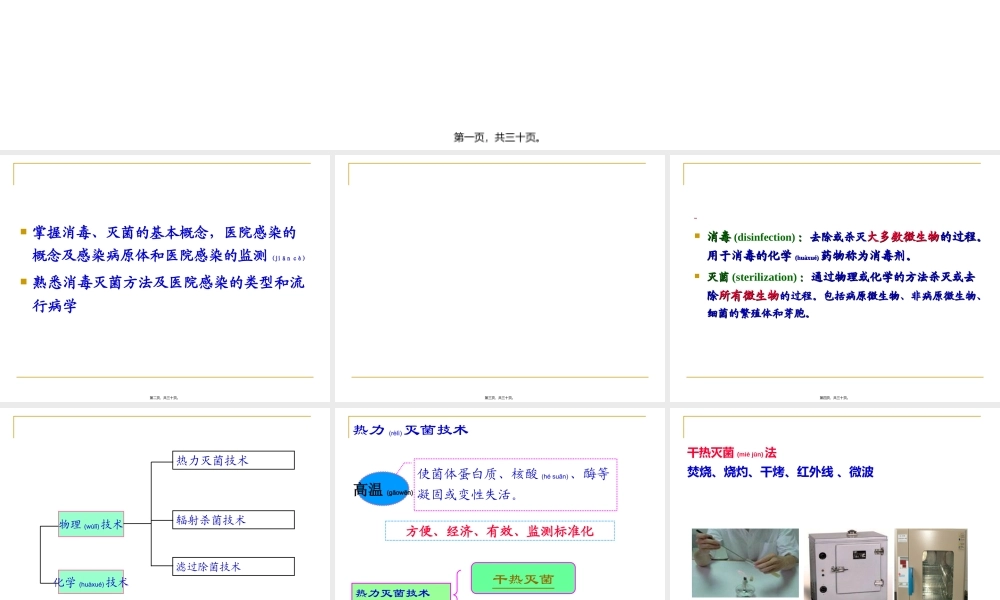The height and width of the screenshot is (600, 1000).
Task: Select the 滤过除菌技术 flowchart box
Action: (x=231, y=566)
